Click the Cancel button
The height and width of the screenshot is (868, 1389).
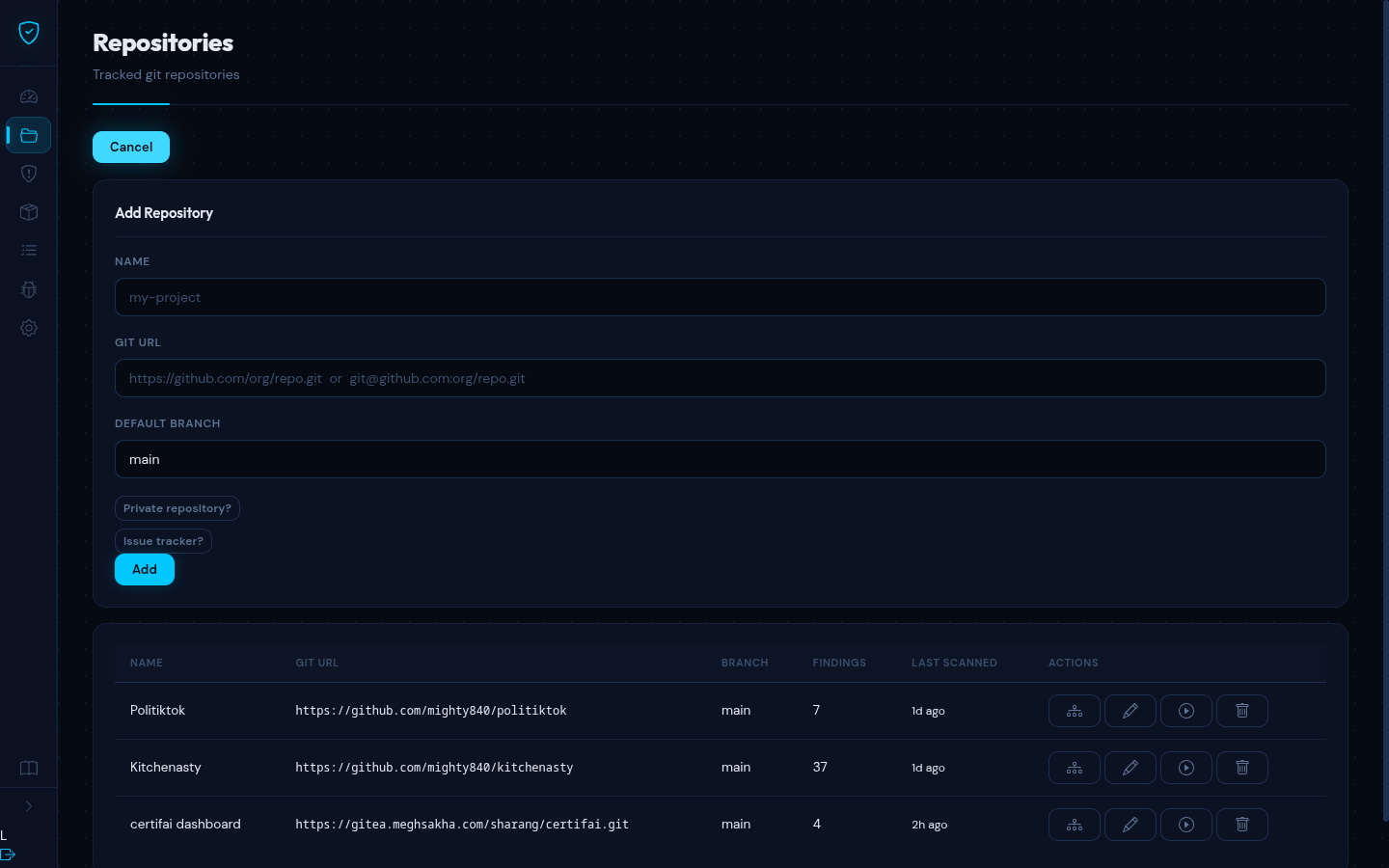pyautogui.click(x=131, y=148)
